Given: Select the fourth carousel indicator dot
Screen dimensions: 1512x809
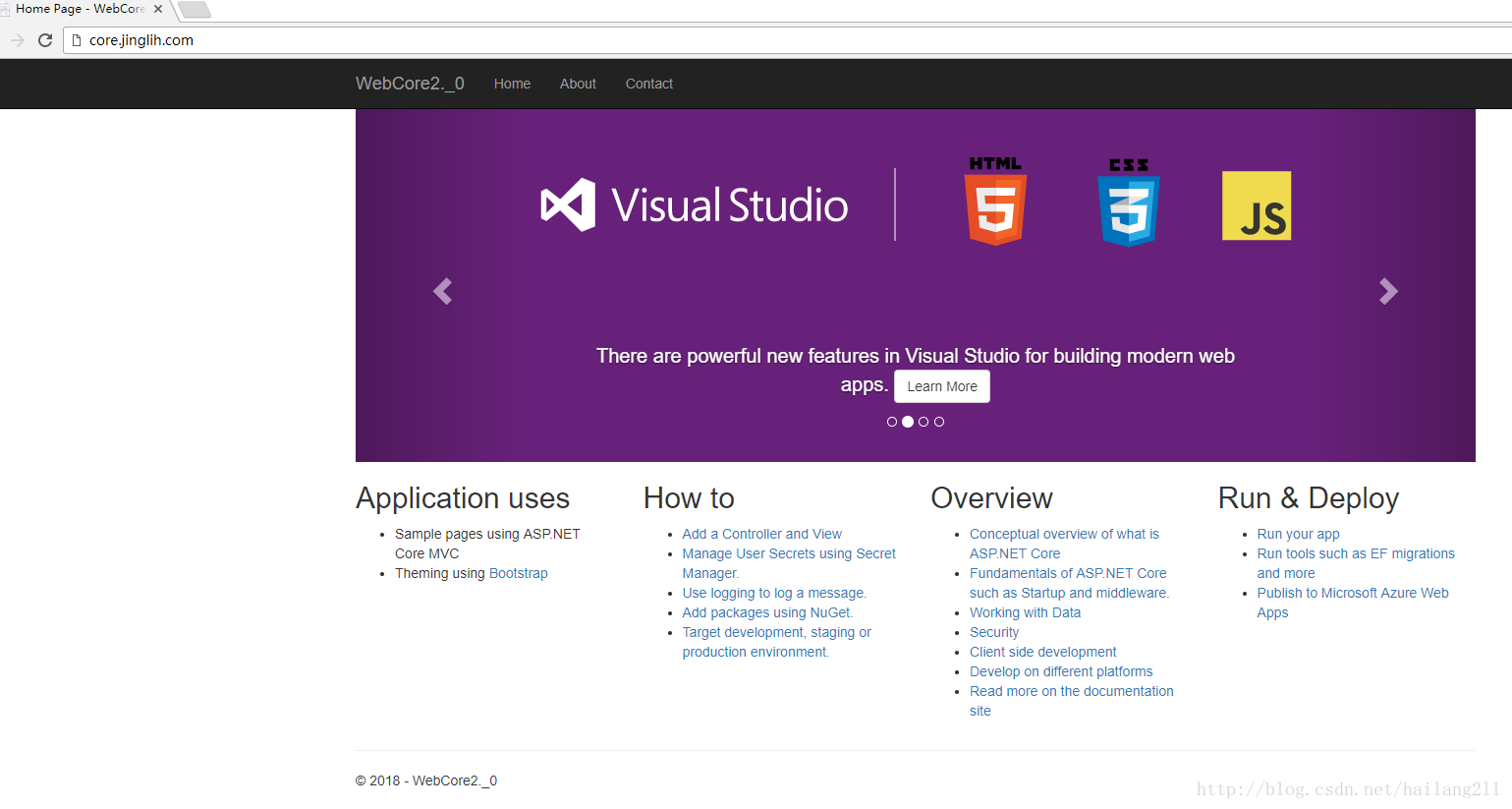Looking at the screenshot, I should tap(939, 422).
